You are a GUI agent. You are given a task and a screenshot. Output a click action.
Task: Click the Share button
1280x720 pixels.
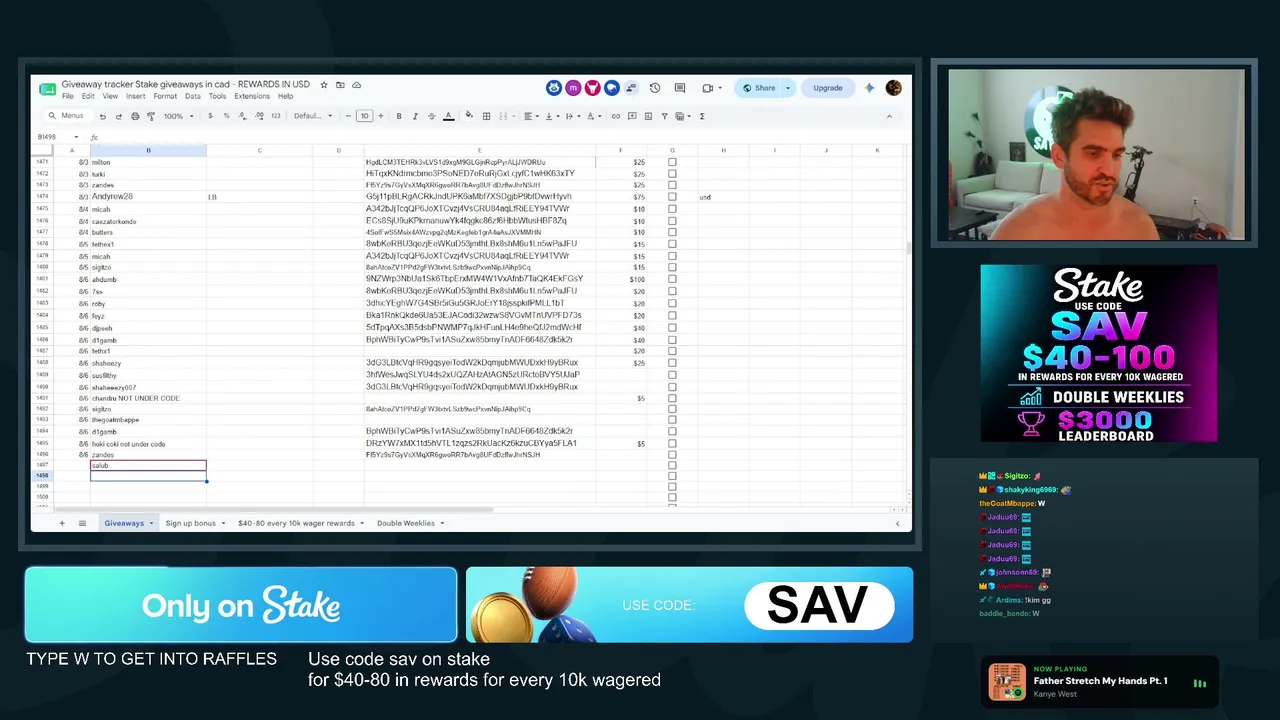pos(760,88)
